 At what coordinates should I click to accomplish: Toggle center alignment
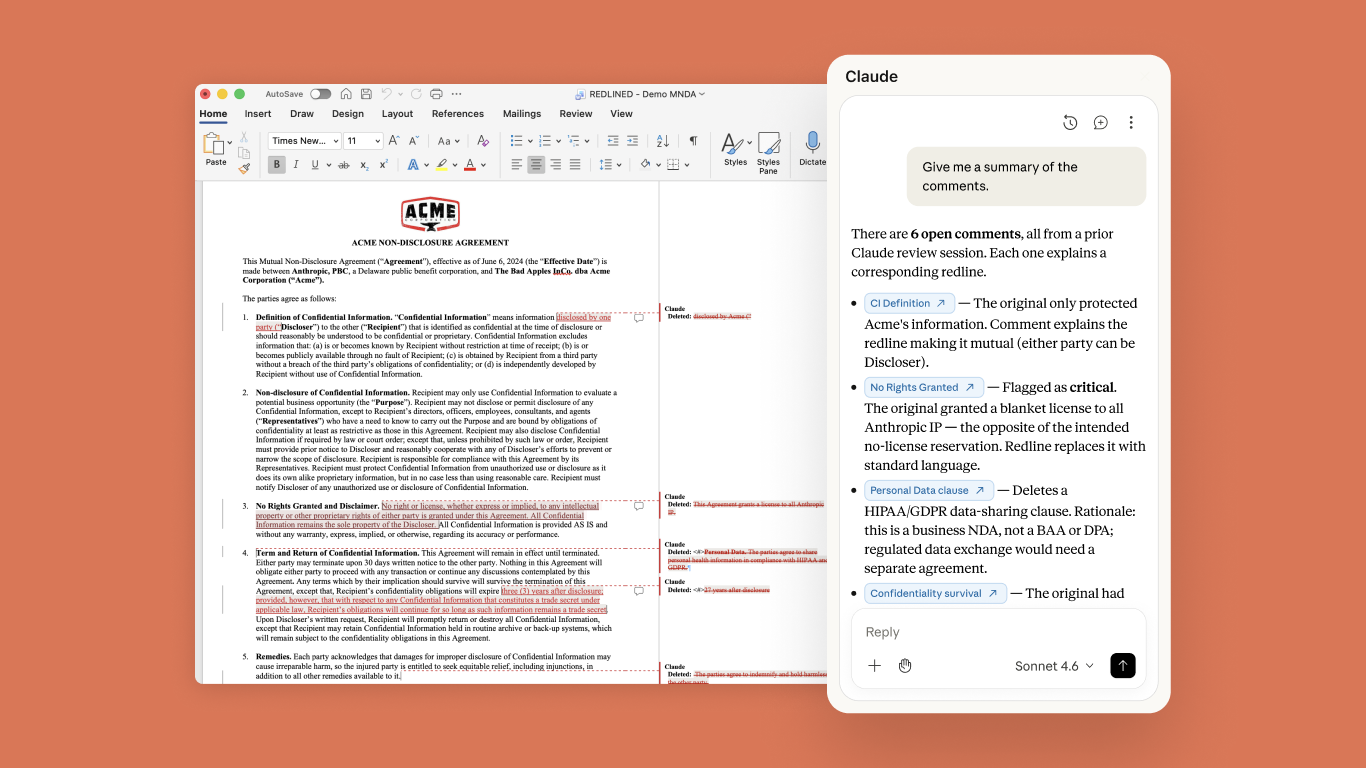536,165
